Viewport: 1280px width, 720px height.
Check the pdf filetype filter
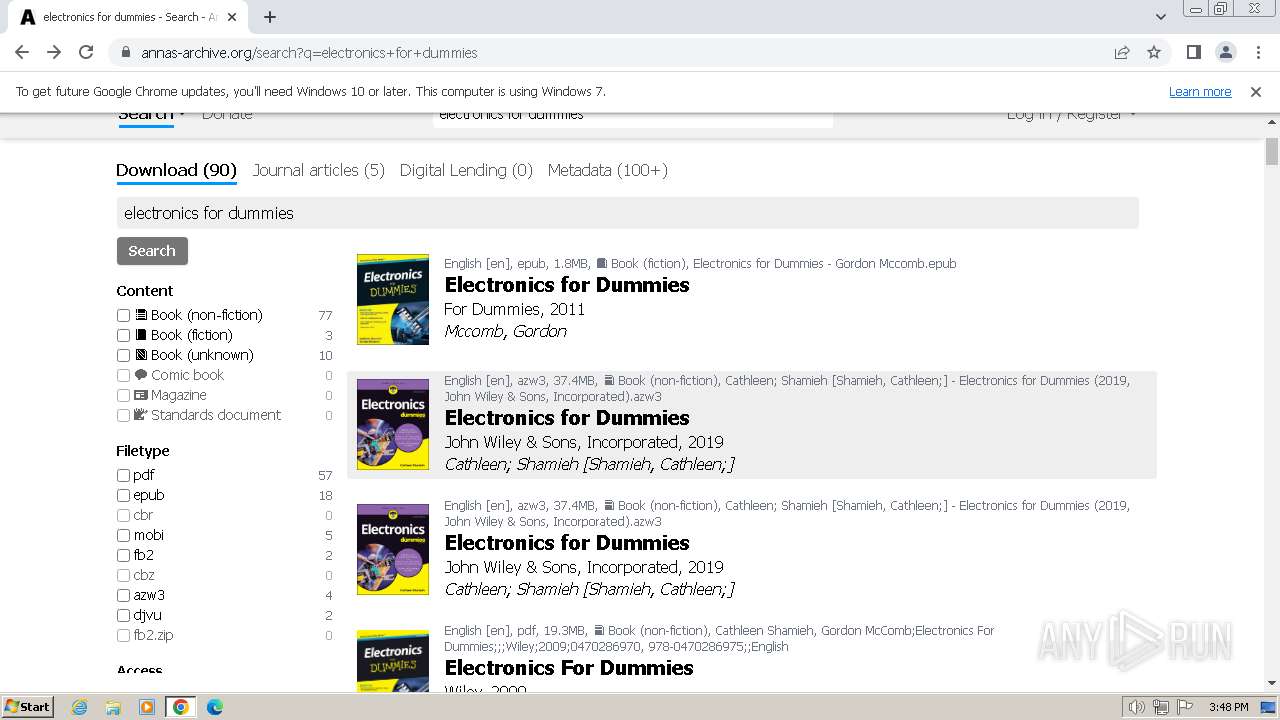(123, 475)
